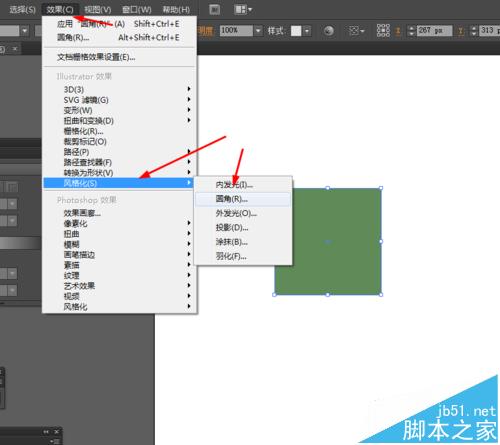Click the X coordinate label icon
The image size is (500, 445).
coord(398,31)
